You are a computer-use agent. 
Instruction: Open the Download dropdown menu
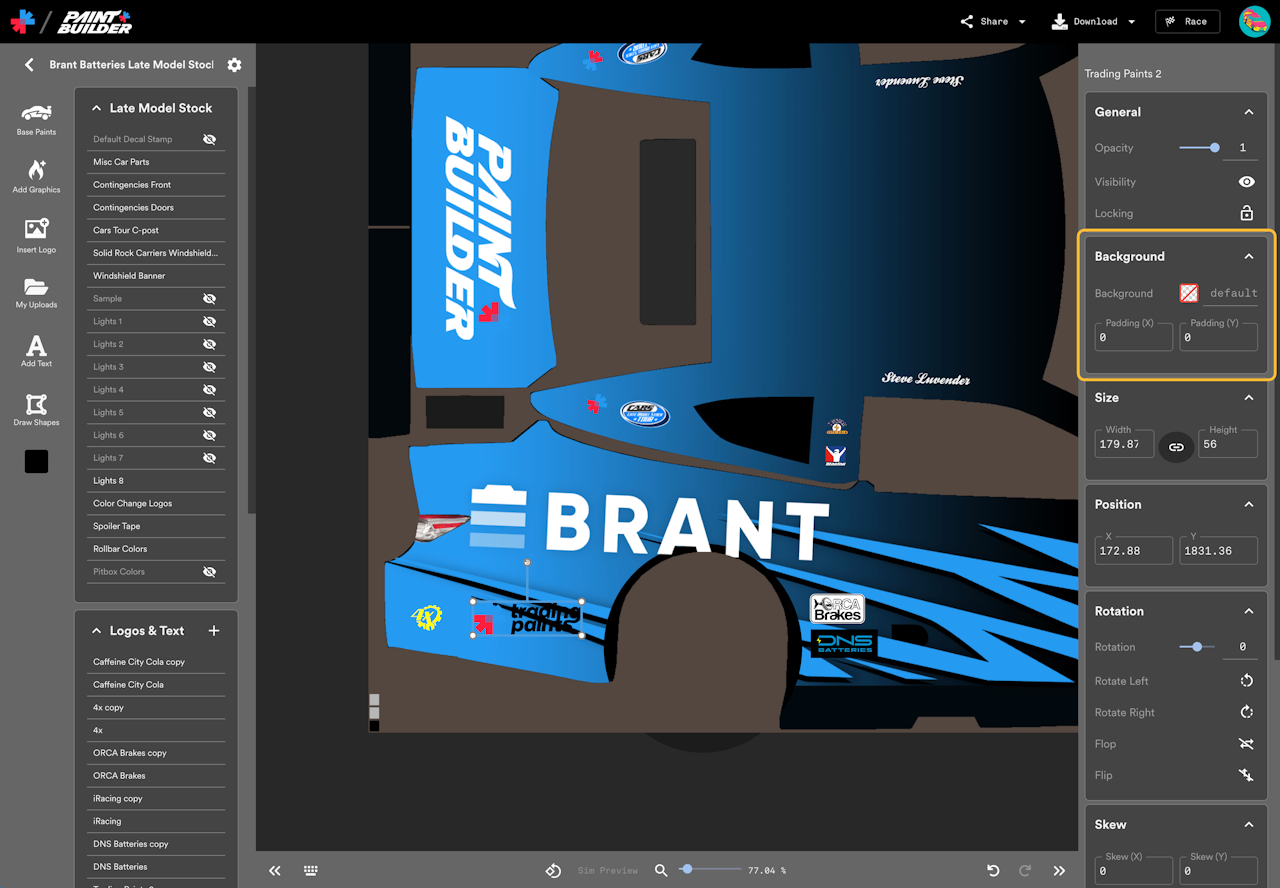pos(1094,21)
